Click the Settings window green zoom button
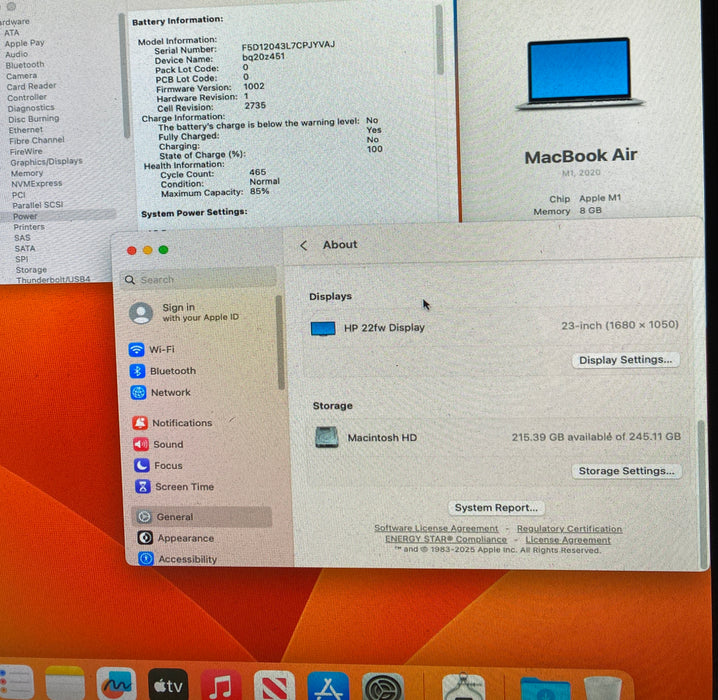718x700 pixels. tap(163, 250)
